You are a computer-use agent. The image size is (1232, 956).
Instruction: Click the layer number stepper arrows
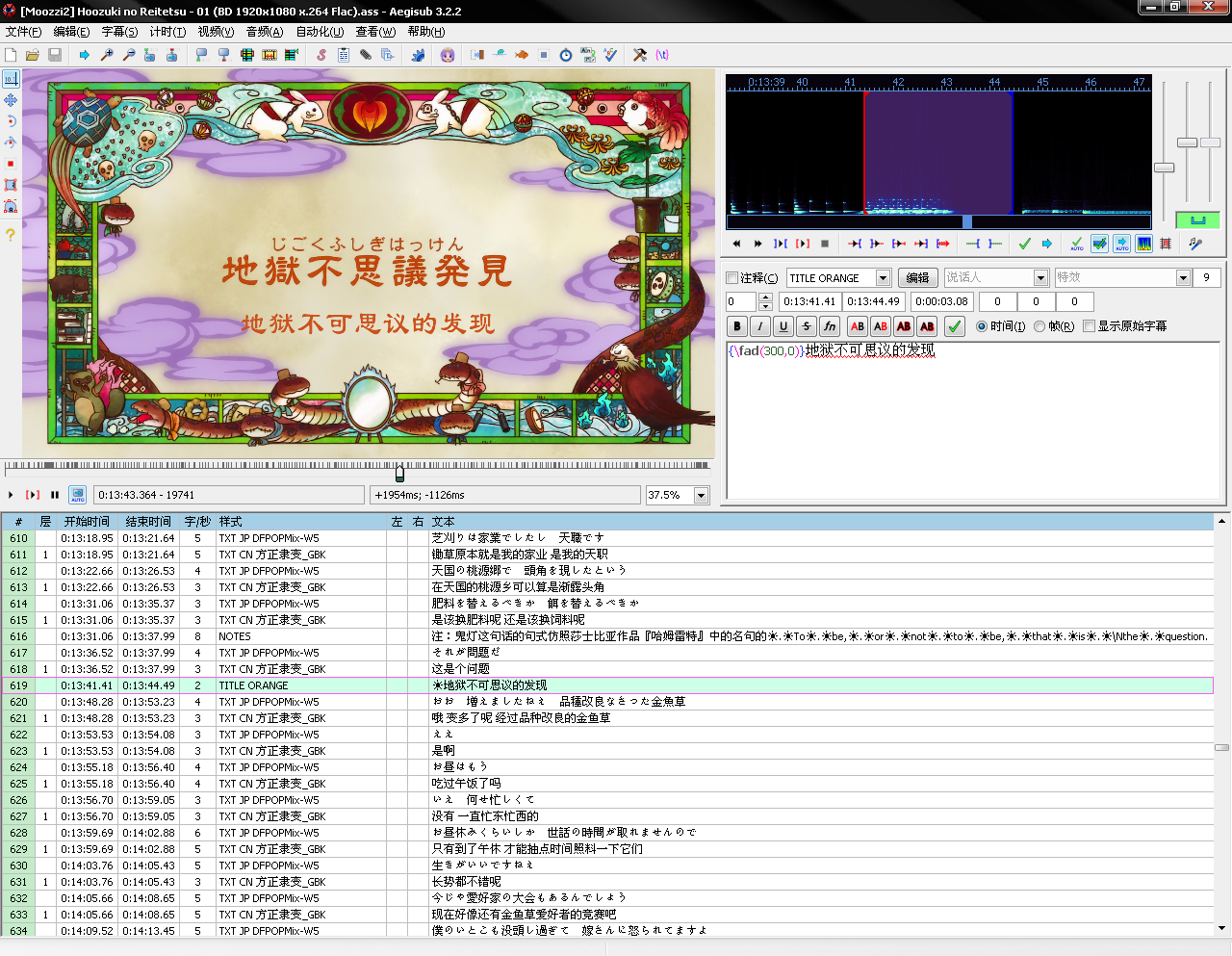(766, 301)
